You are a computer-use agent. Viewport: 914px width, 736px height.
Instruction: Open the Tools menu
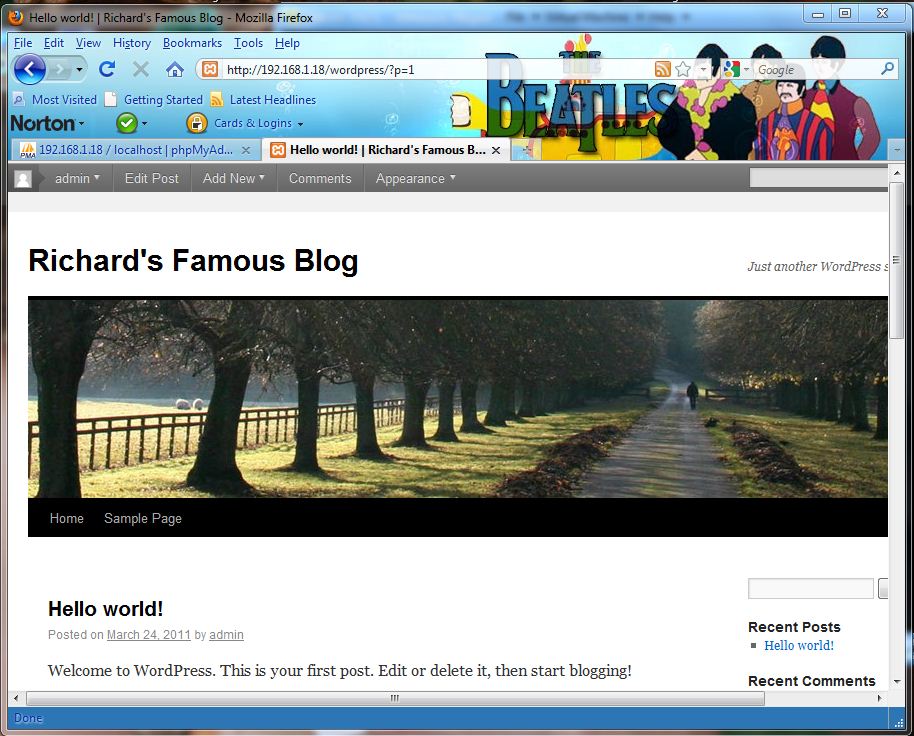(x=248, y=43)
